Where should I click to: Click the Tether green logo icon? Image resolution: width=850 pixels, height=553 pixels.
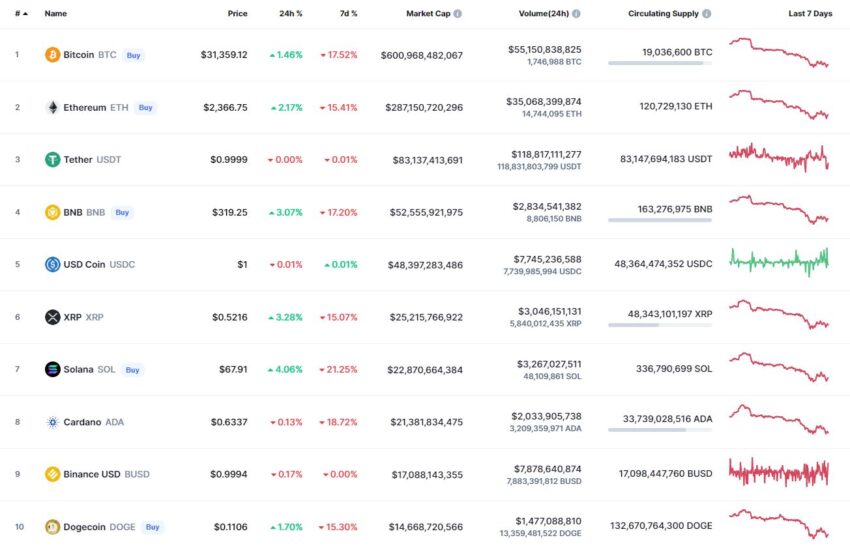click(x=53, y=159)
